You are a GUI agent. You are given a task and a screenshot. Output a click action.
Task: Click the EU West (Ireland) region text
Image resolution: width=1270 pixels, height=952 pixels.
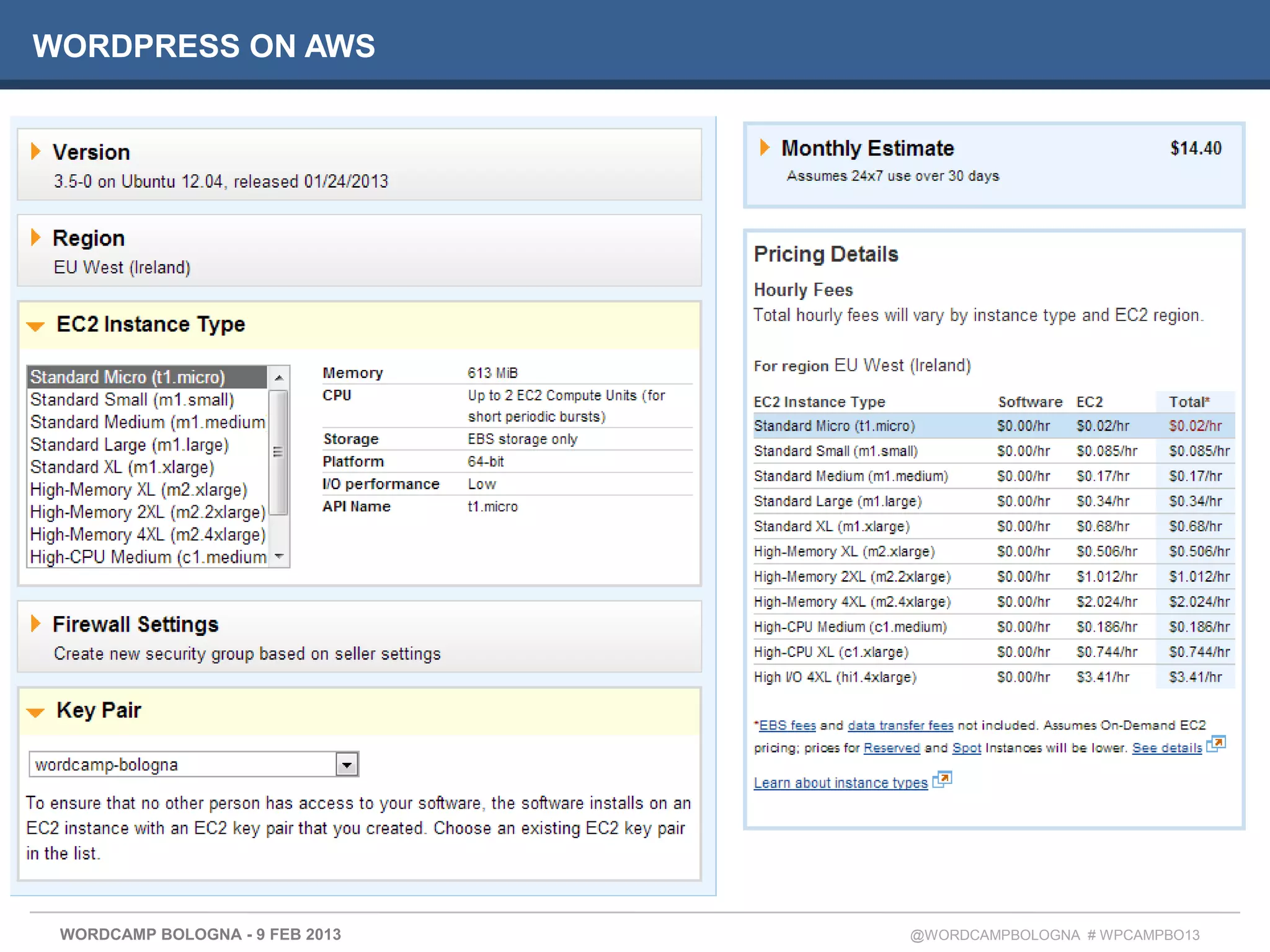pos(122,267)
